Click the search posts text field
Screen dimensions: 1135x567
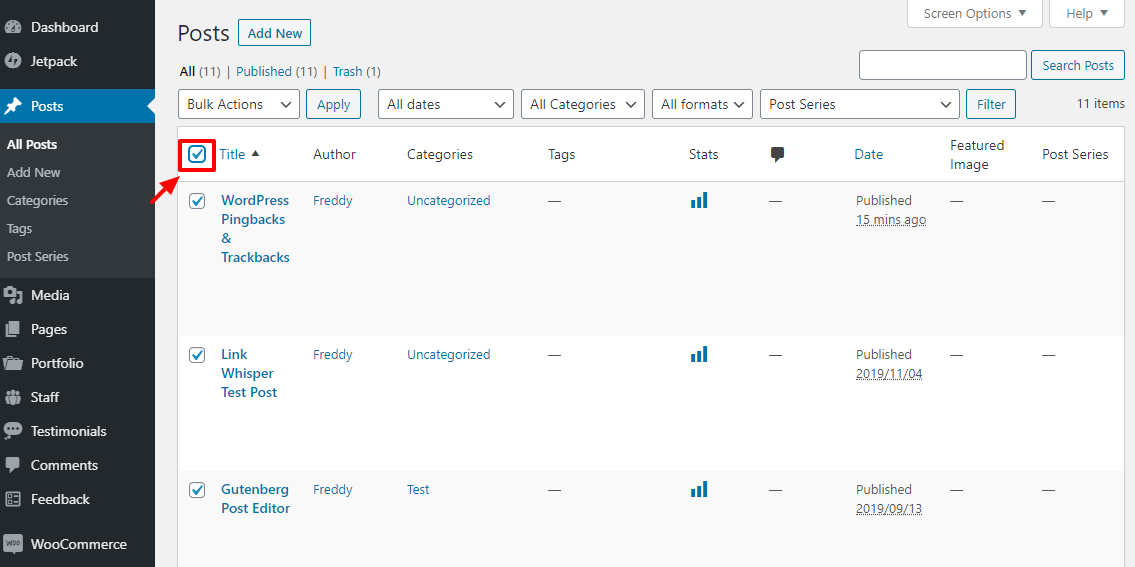pos(942,65)
